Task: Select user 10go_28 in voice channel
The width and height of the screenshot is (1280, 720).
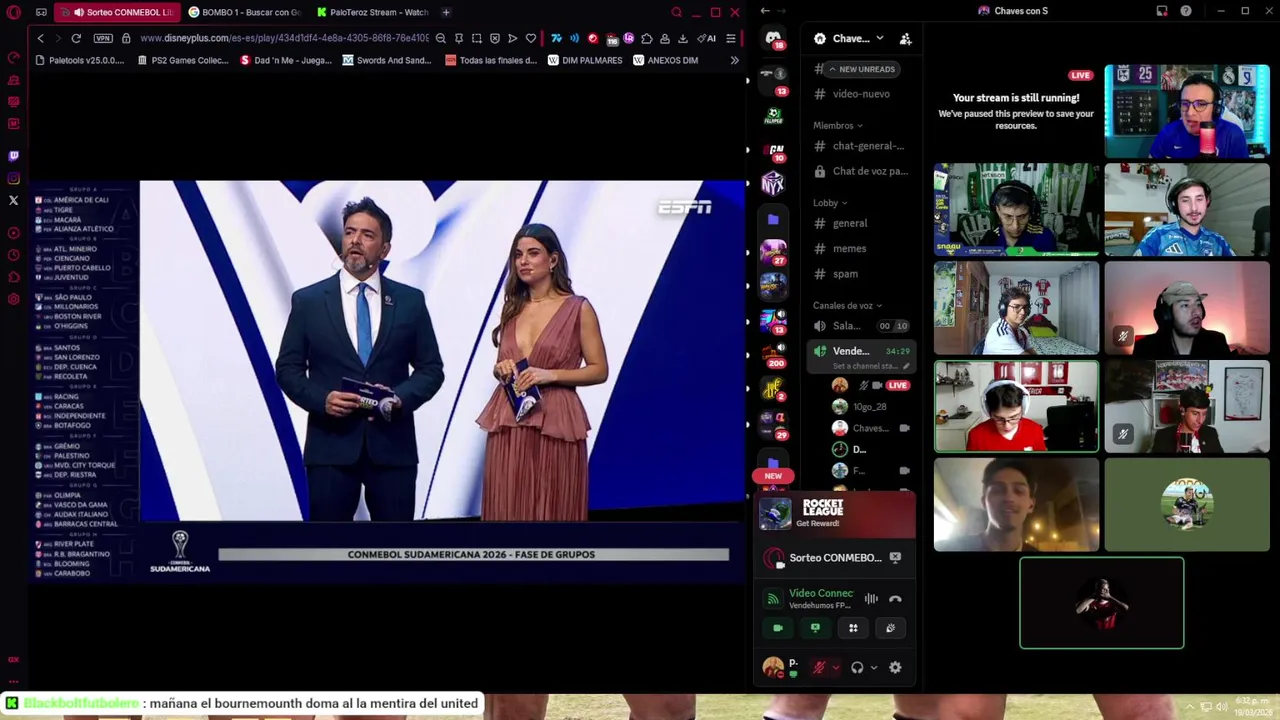Action: (870, 407)
